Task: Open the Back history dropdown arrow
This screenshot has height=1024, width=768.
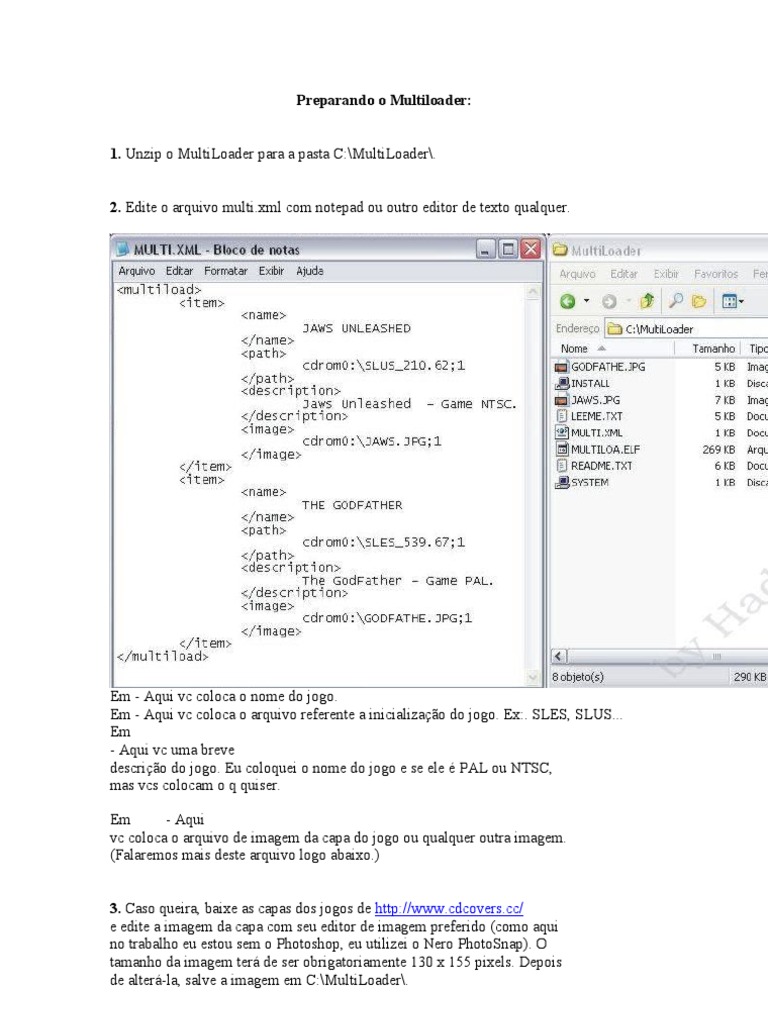Action: coord(586,301)
